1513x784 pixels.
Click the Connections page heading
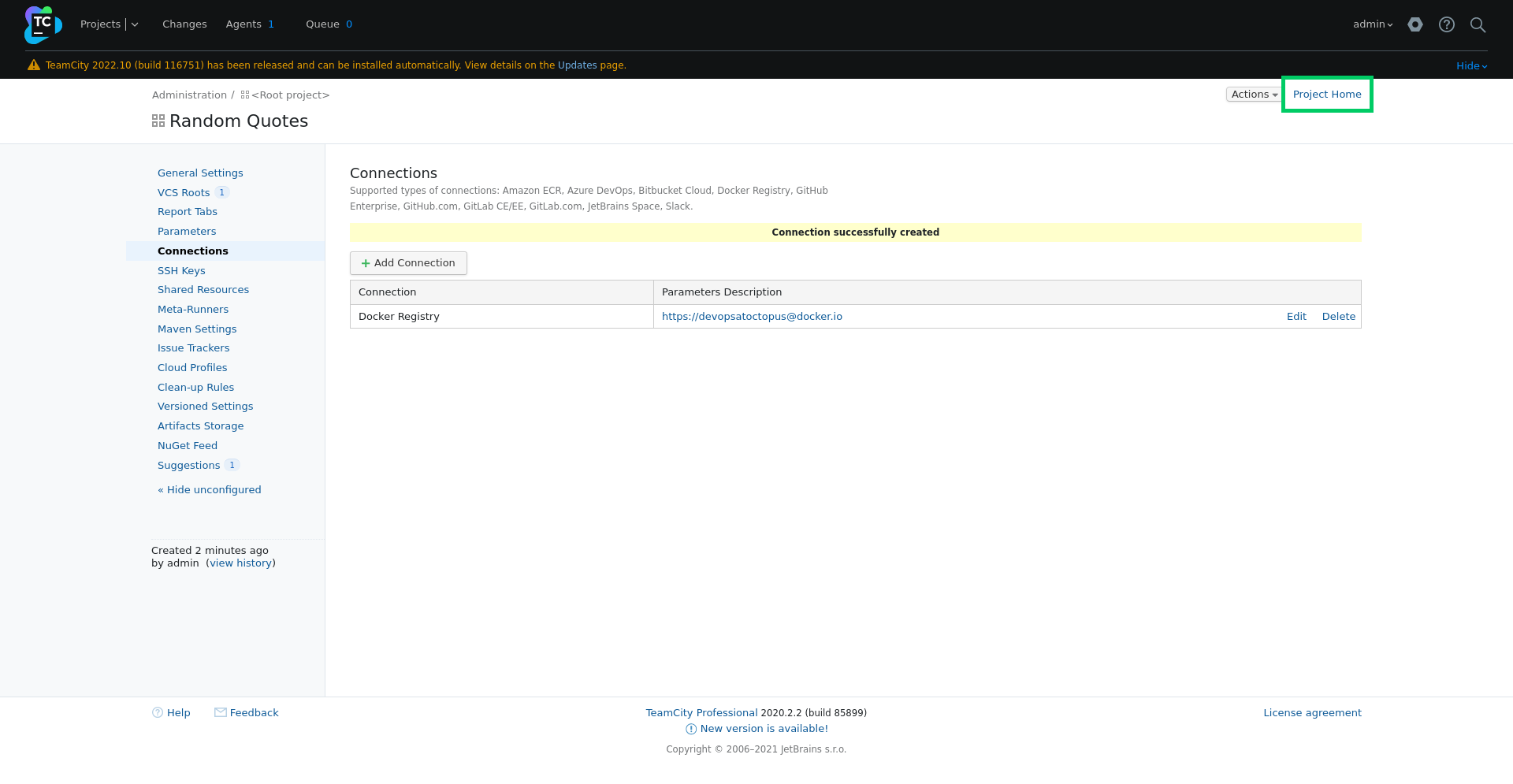pyautogui.click(x=393, y=173)
